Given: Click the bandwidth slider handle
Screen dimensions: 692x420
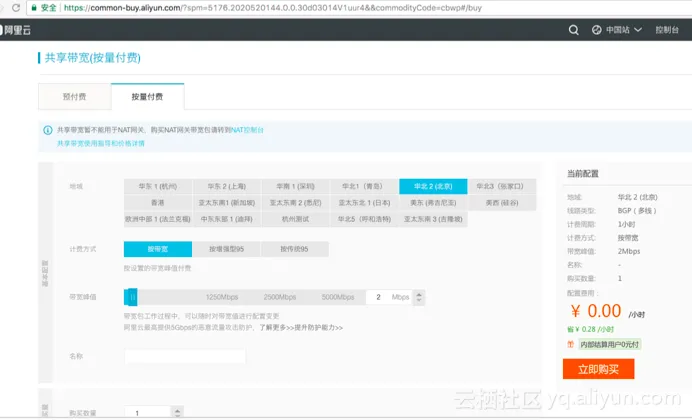Looking at the screenshot, I should [132, 297].
